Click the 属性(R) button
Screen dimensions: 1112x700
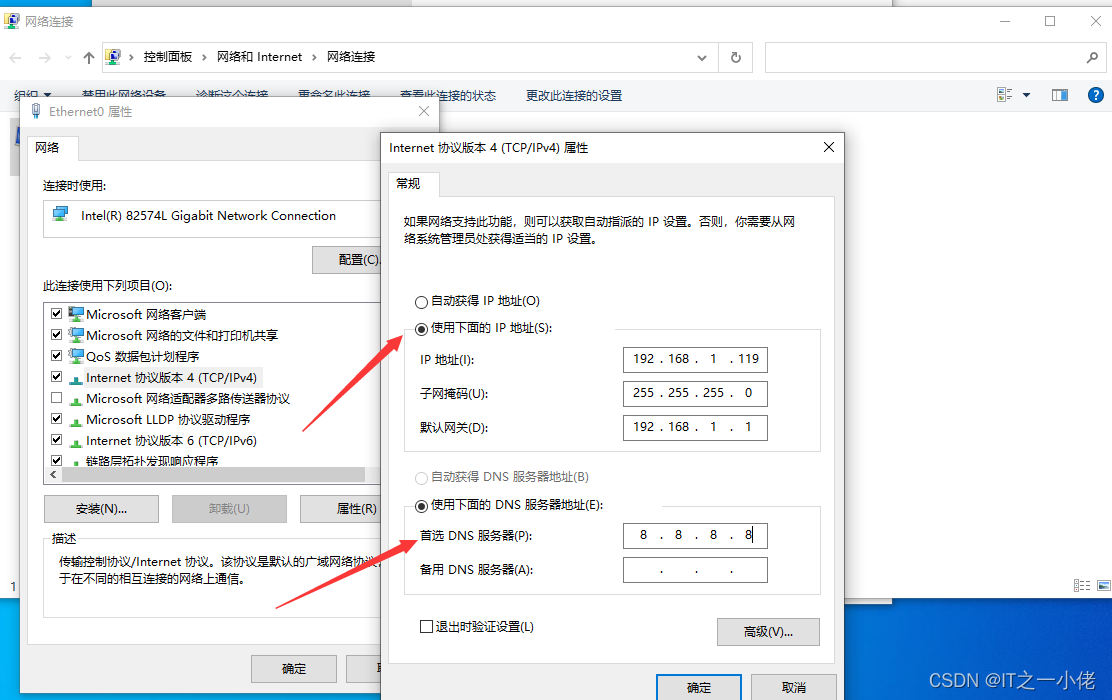(x=340, y=509)
